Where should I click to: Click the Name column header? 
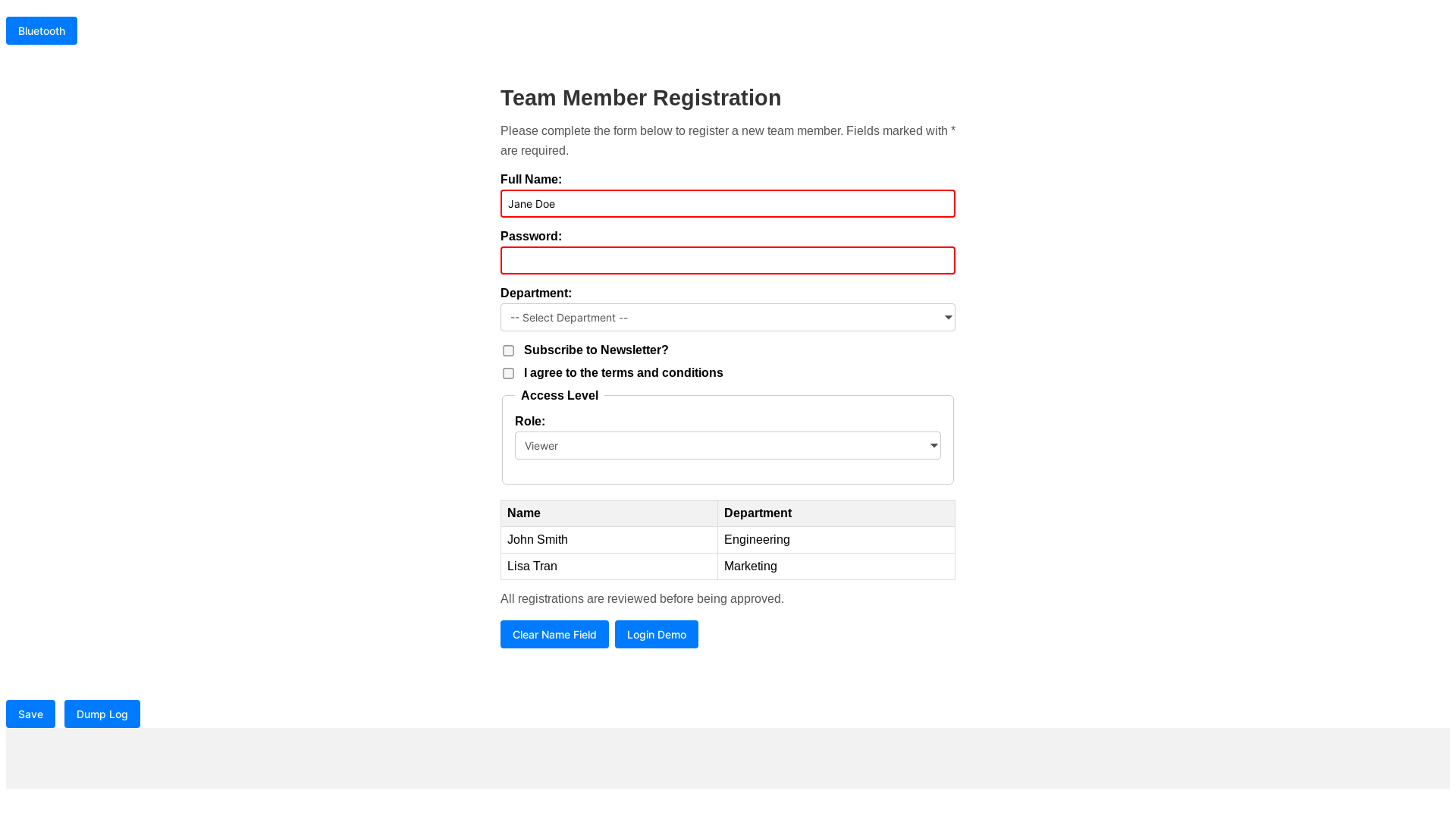610,513
